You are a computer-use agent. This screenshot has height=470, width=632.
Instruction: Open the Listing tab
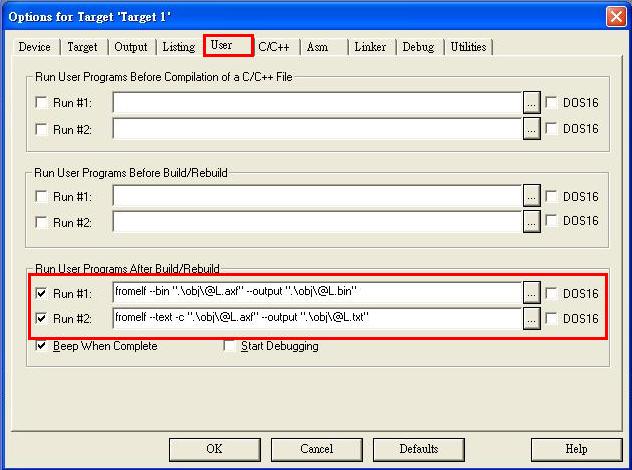(179, 47)
